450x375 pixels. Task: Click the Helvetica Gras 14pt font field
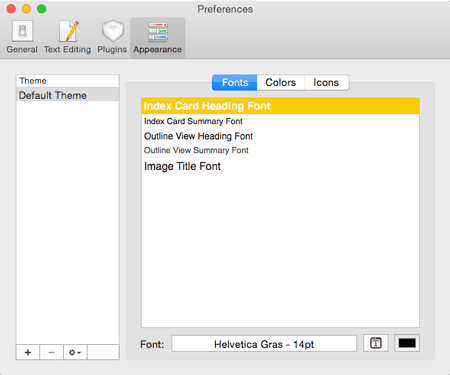point(264,344)
